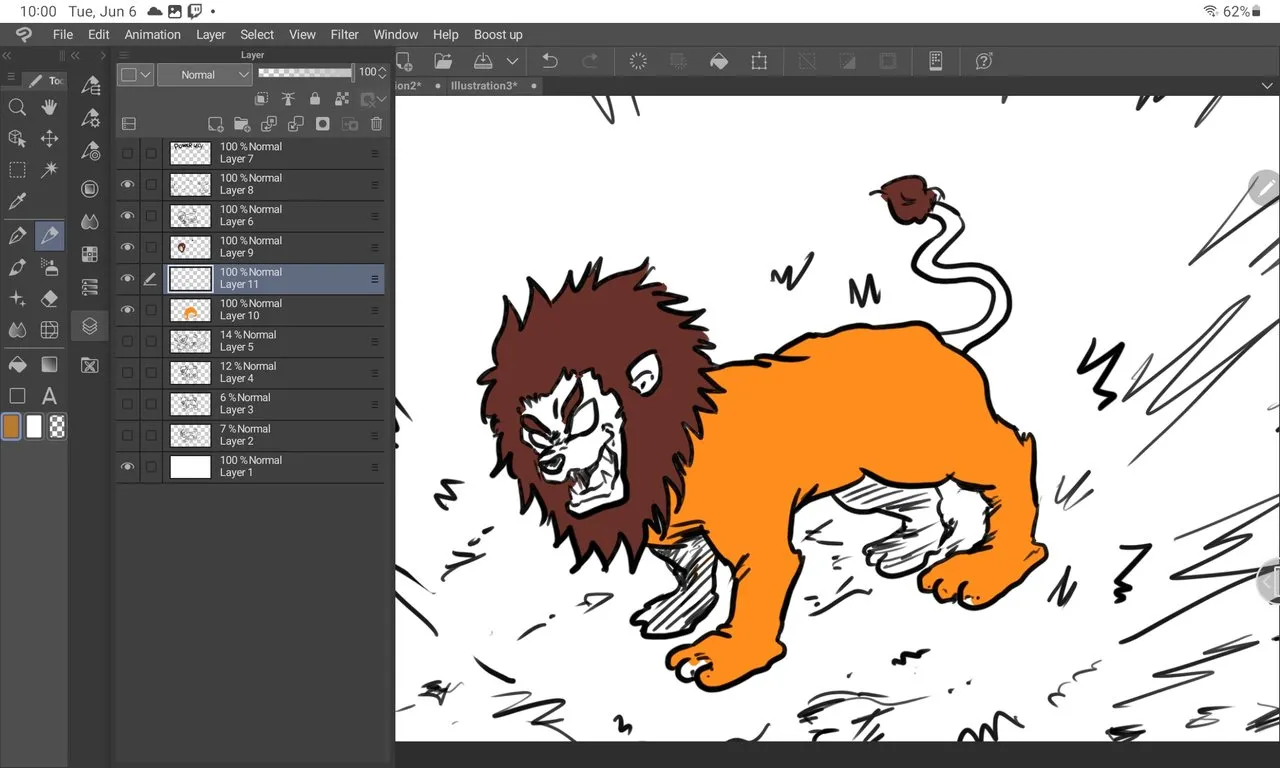Click the Undo arrow in command bar
1280x768 pixels.
point(549,61)
